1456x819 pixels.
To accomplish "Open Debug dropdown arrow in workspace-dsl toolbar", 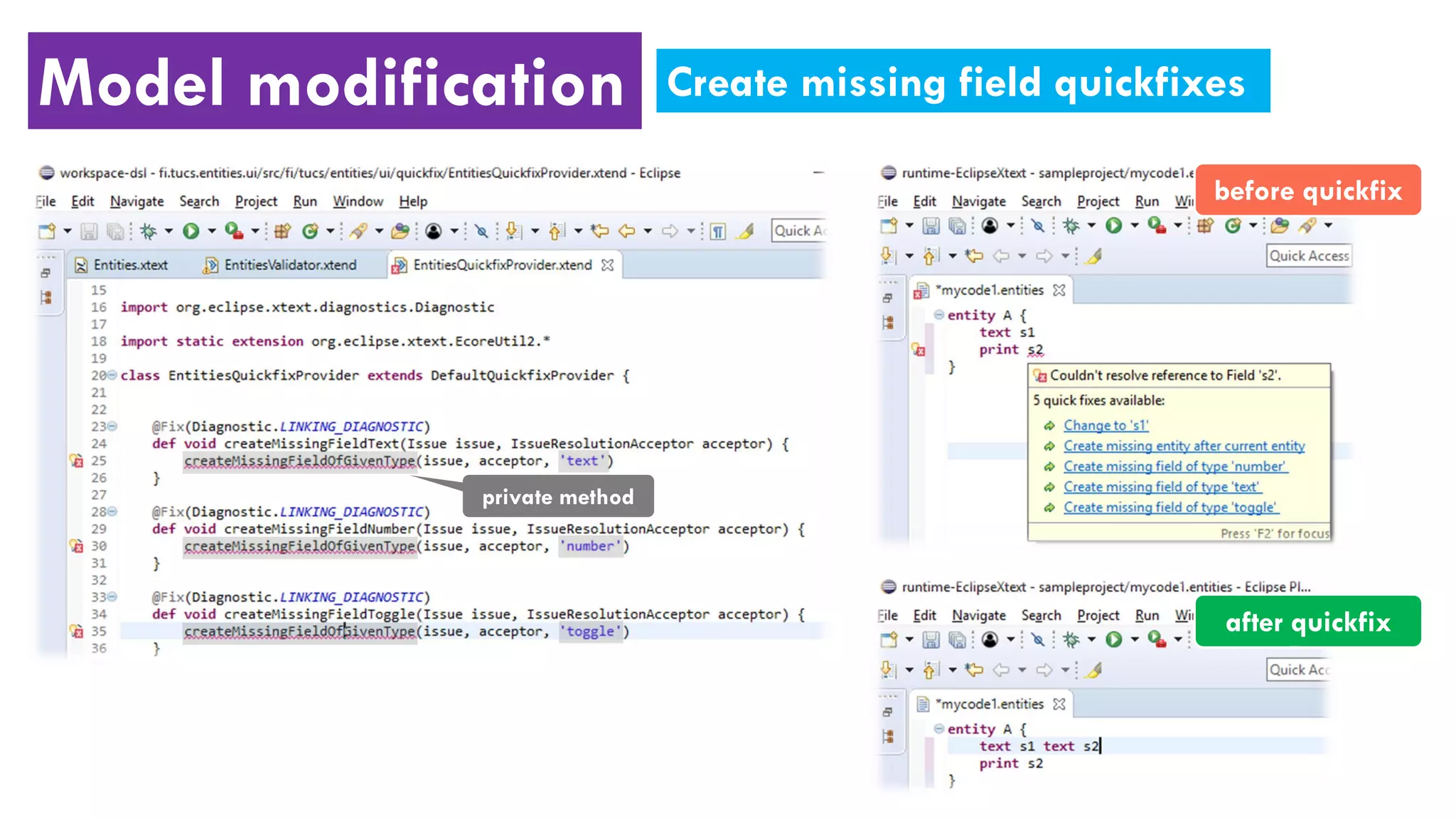I will click(x=168, y=231).
